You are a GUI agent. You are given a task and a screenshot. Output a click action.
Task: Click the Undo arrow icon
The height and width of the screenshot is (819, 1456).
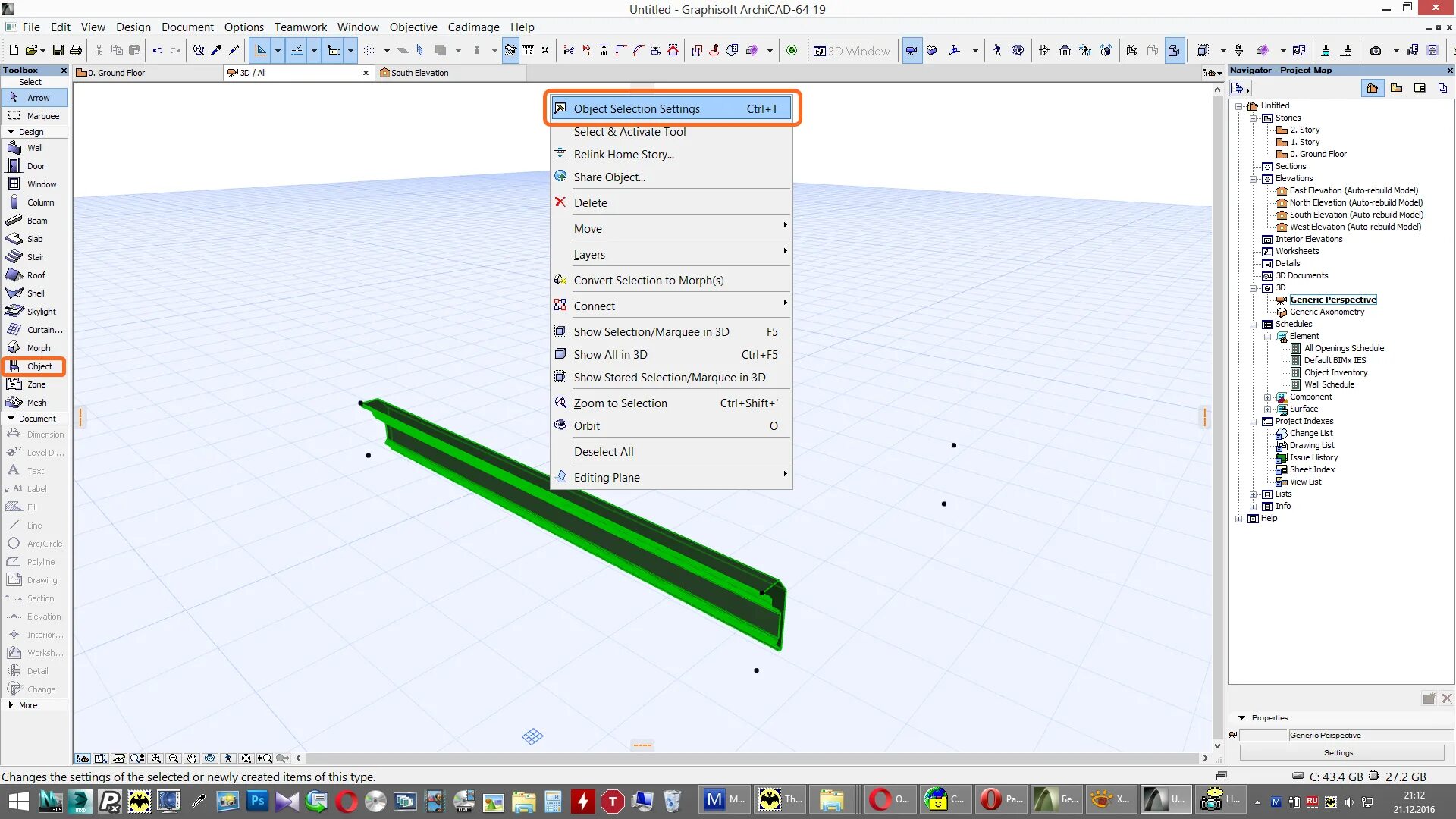157,51
